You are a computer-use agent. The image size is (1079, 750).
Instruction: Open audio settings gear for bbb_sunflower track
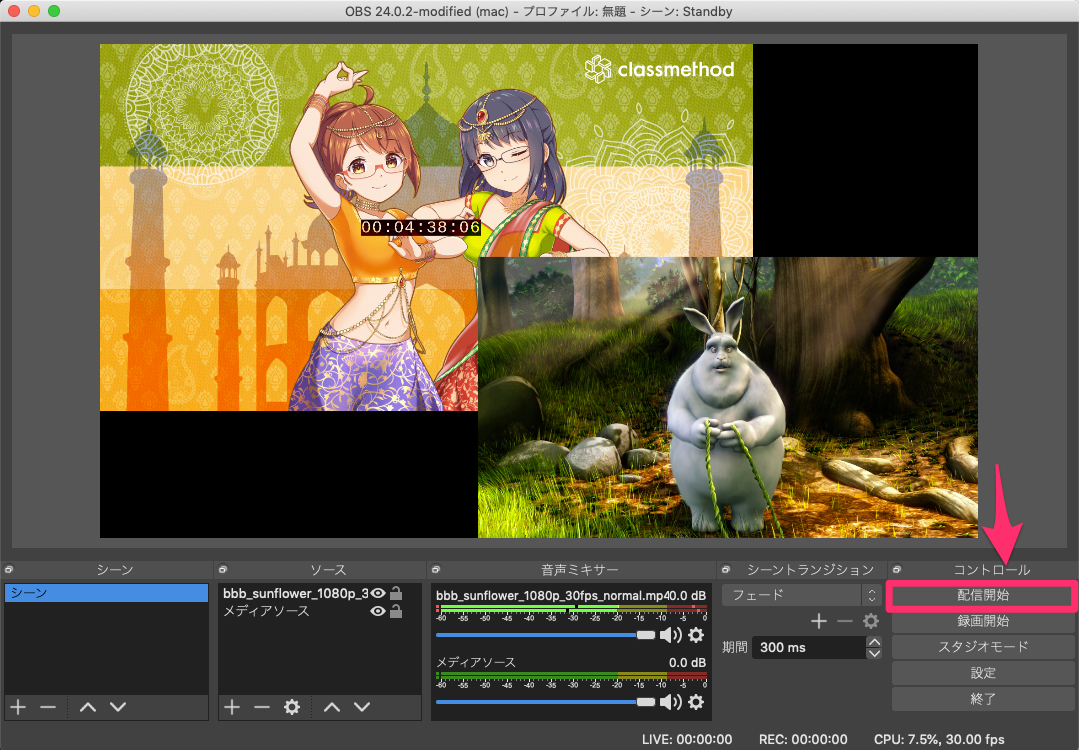click(x=696, y=635)
